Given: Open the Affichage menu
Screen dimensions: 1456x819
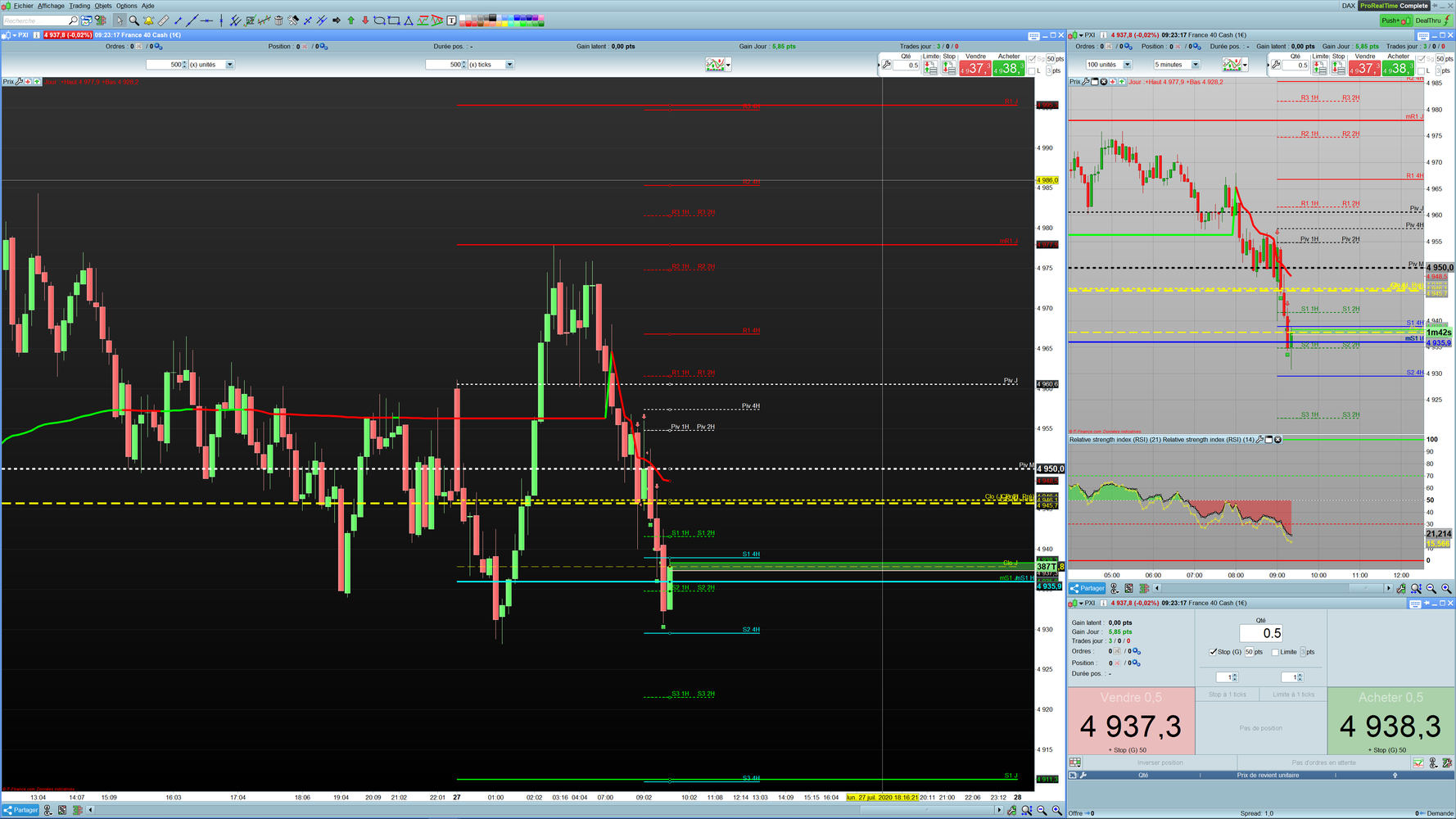Looking at the screenshot, I should click(x=51, y=6).
